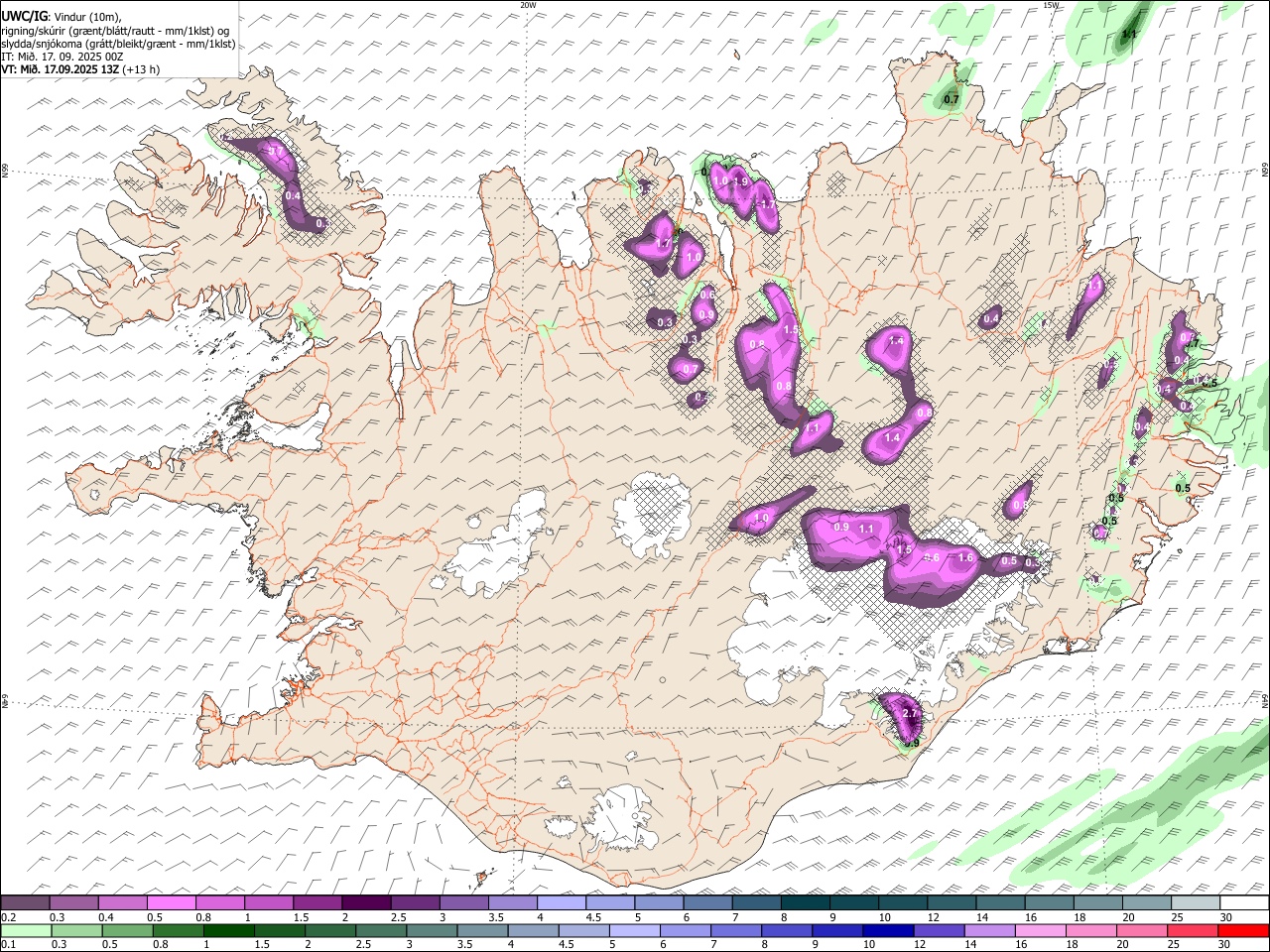Select the bottom-row swatch between 25 and 30
This screenshot has height=952, width=1270.
1192,930
